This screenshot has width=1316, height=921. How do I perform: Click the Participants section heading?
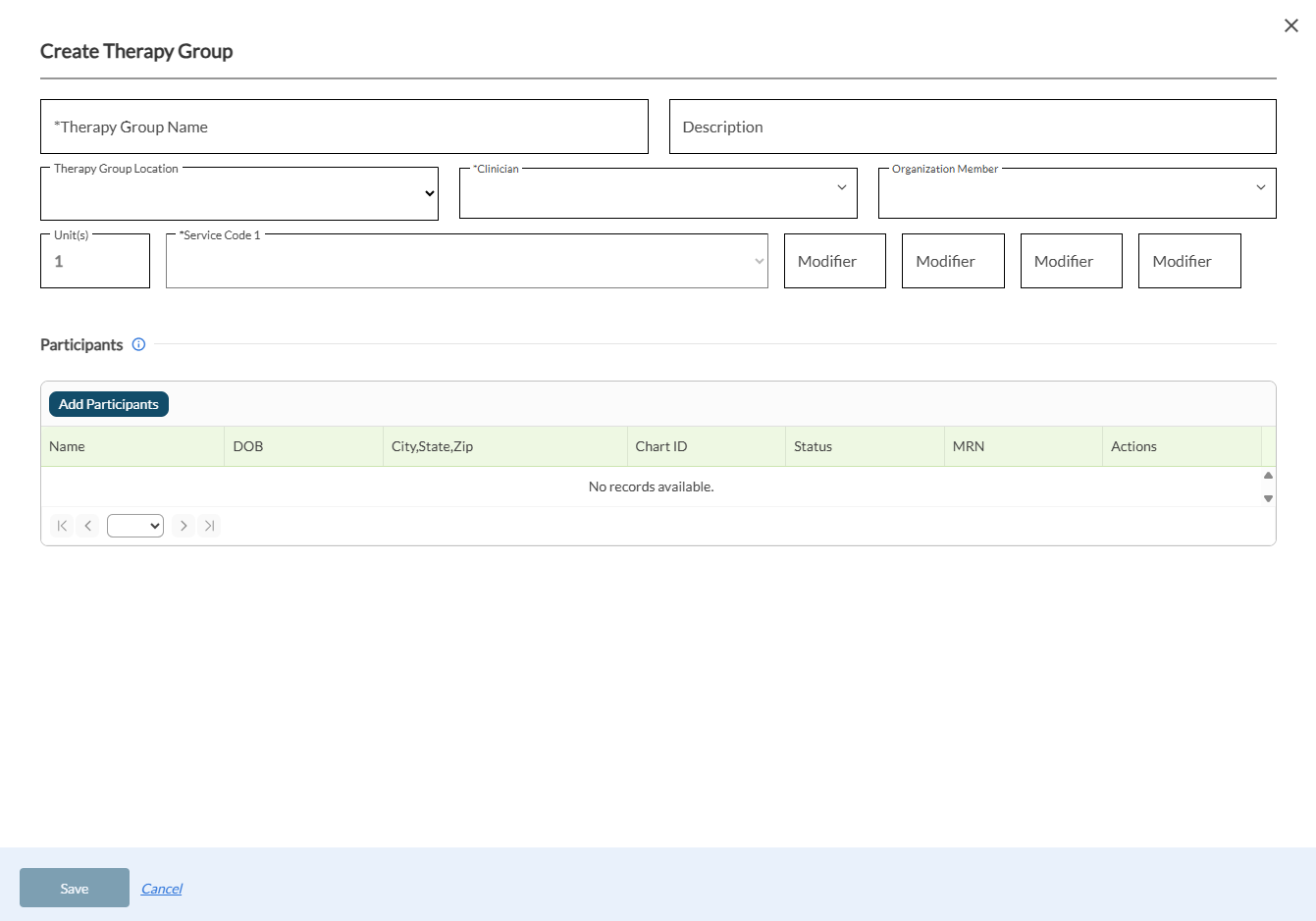coord(81,344)
